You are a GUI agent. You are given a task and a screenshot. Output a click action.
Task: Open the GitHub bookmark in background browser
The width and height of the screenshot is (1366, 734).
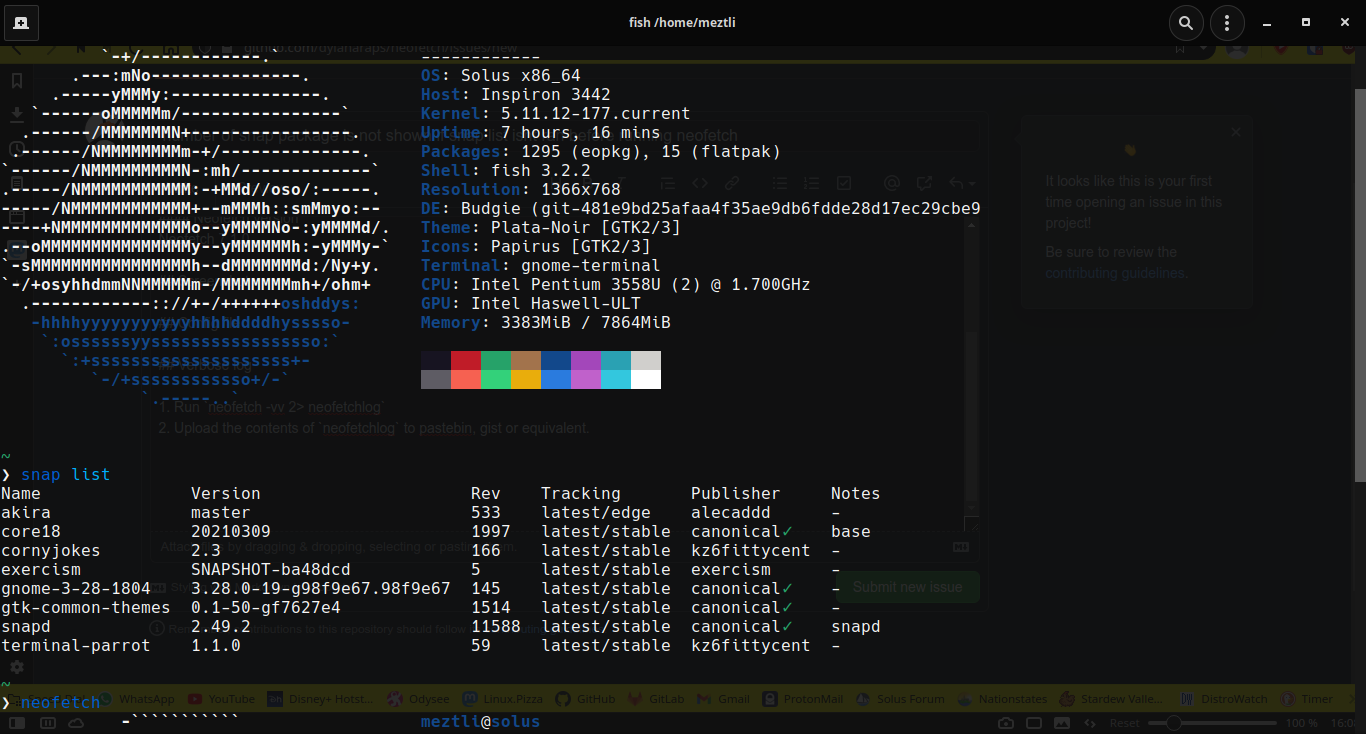pos(586,699)
